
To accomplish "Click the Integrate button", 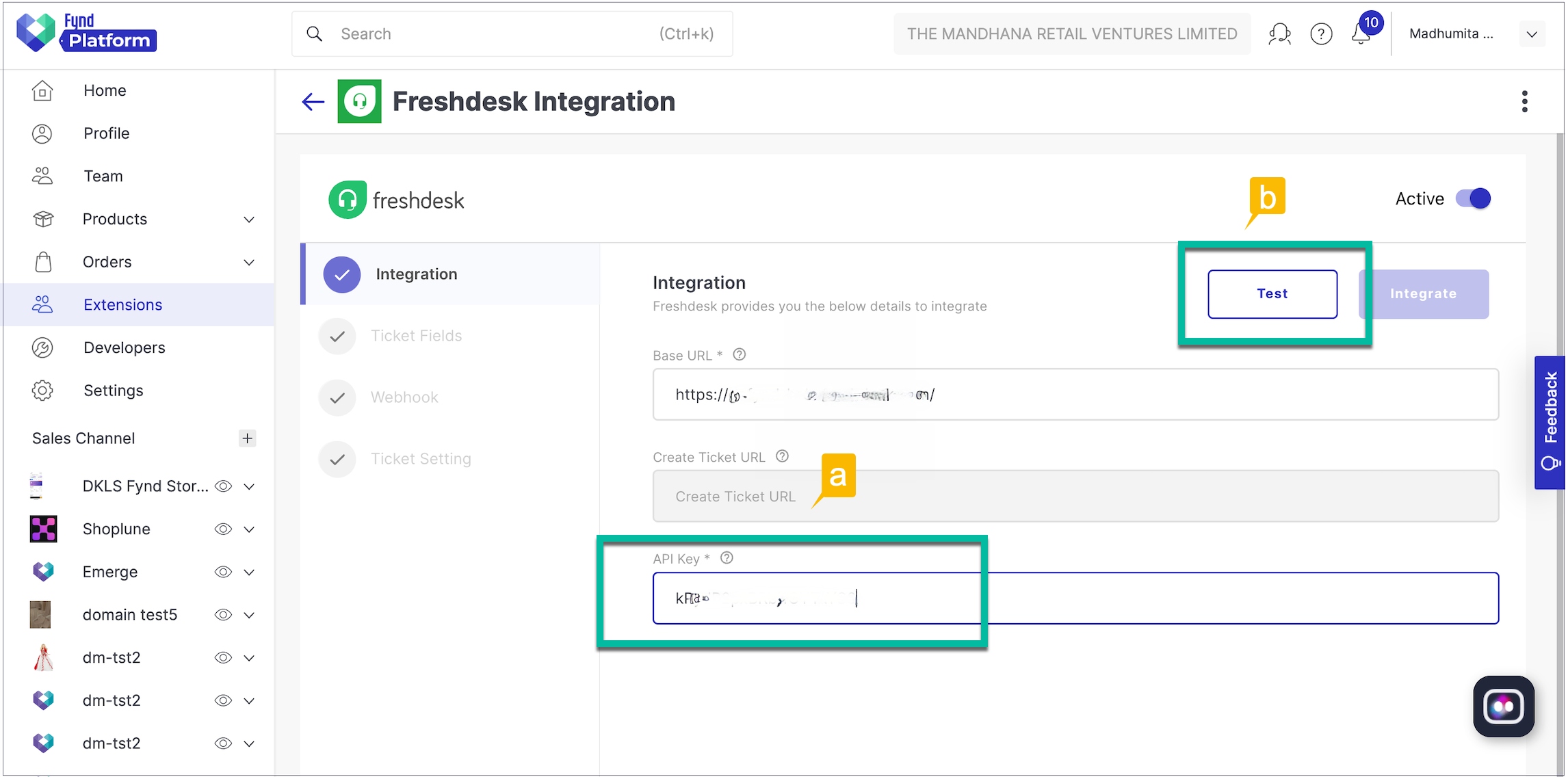I will click(1423, 293).
